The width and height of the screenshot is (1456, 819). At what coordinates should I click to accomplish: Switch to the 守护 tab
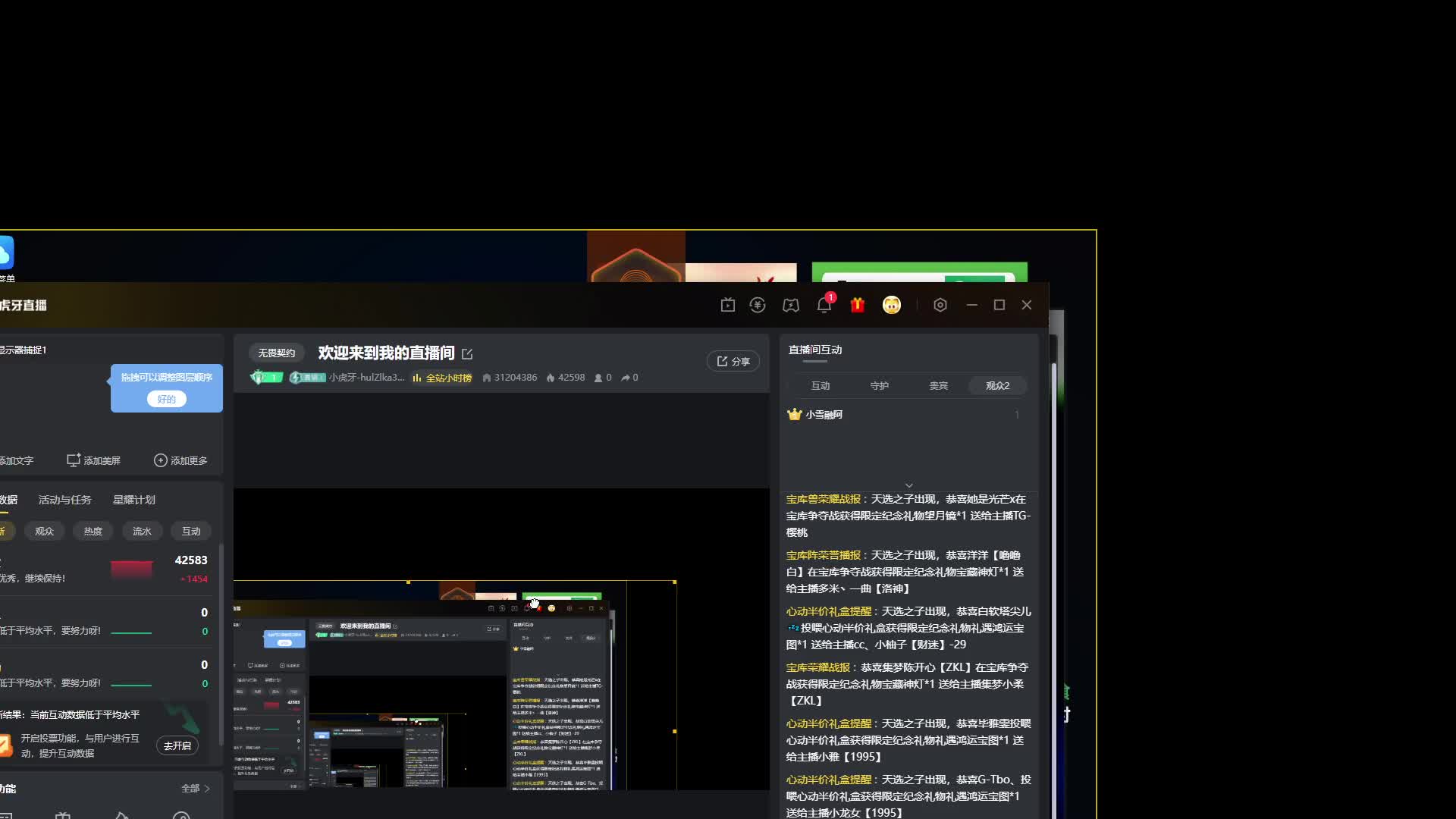coord(879,385)
